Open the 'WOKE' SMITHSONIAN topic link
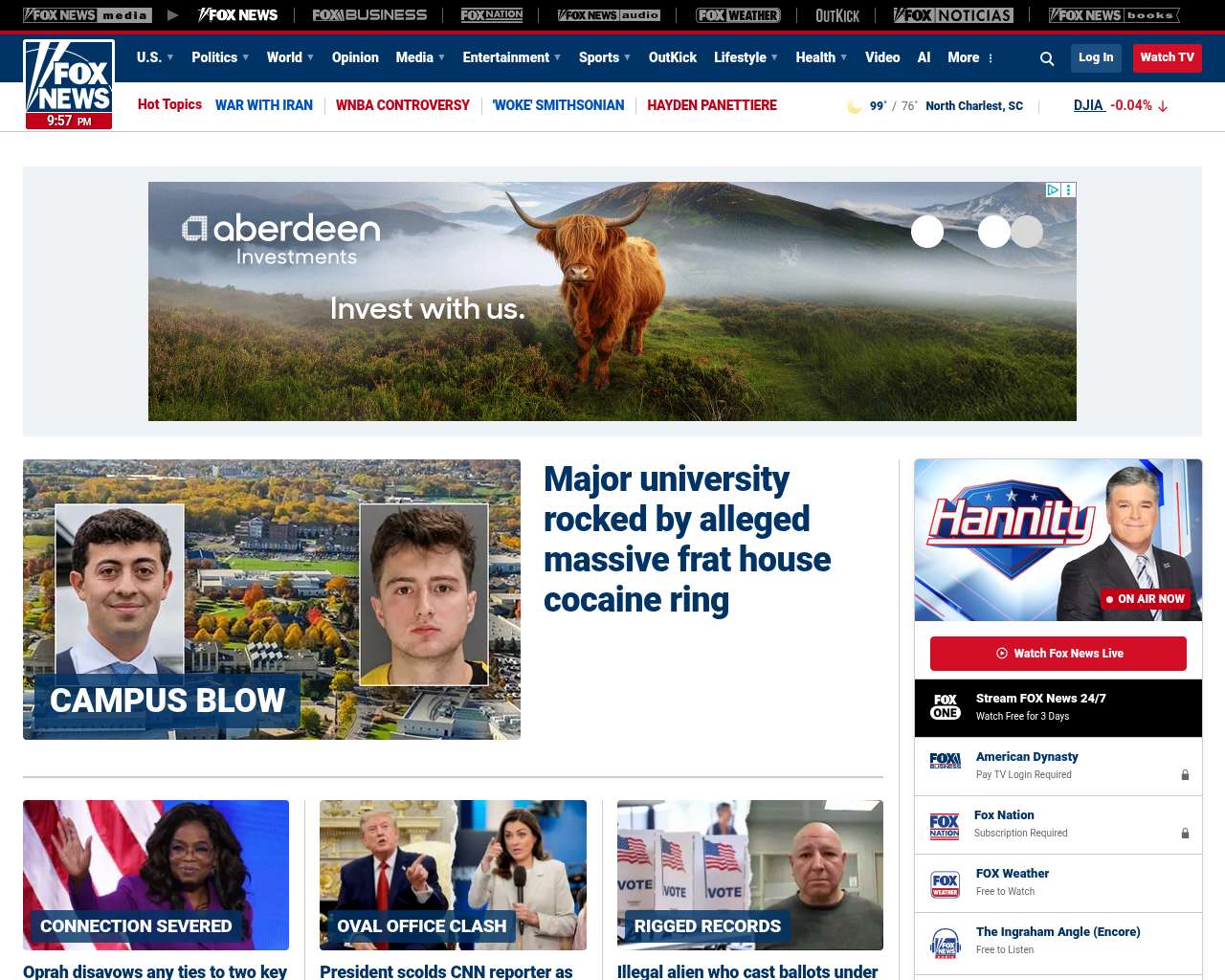1225x980 pixels. click(x=558, y=105)
